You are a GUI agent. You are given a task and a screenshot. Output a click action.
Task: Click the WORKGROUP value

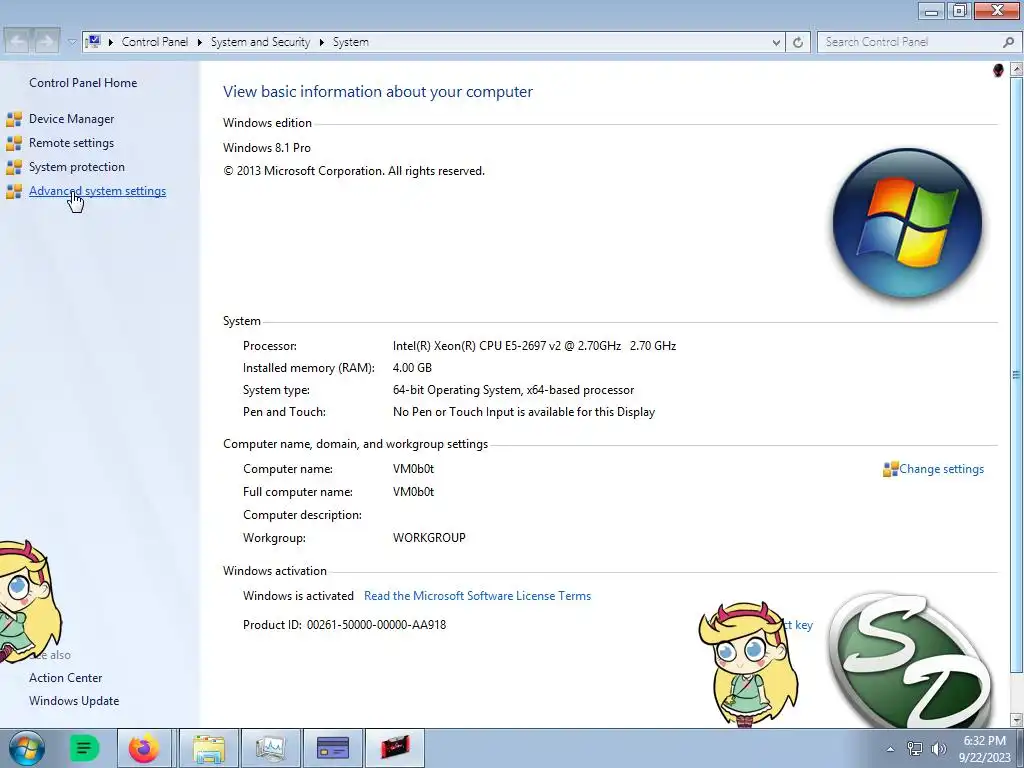tap(429, 538)
